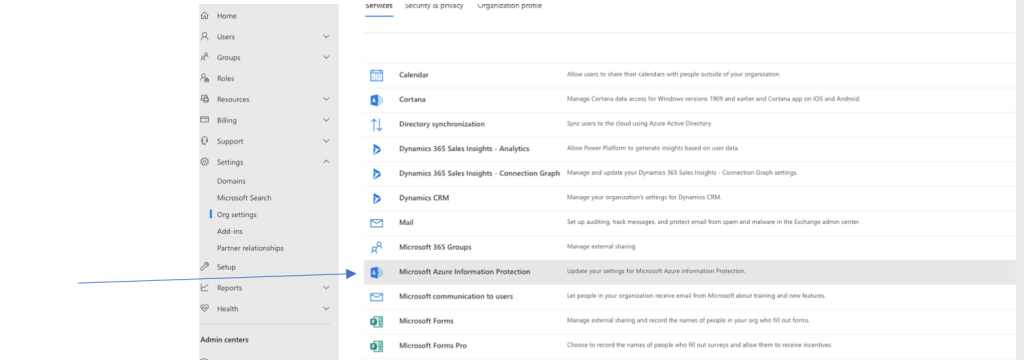Viewport: 1024px width, 360px height.
Task: Click the Admin centers heading
Action: coord(224,340)
